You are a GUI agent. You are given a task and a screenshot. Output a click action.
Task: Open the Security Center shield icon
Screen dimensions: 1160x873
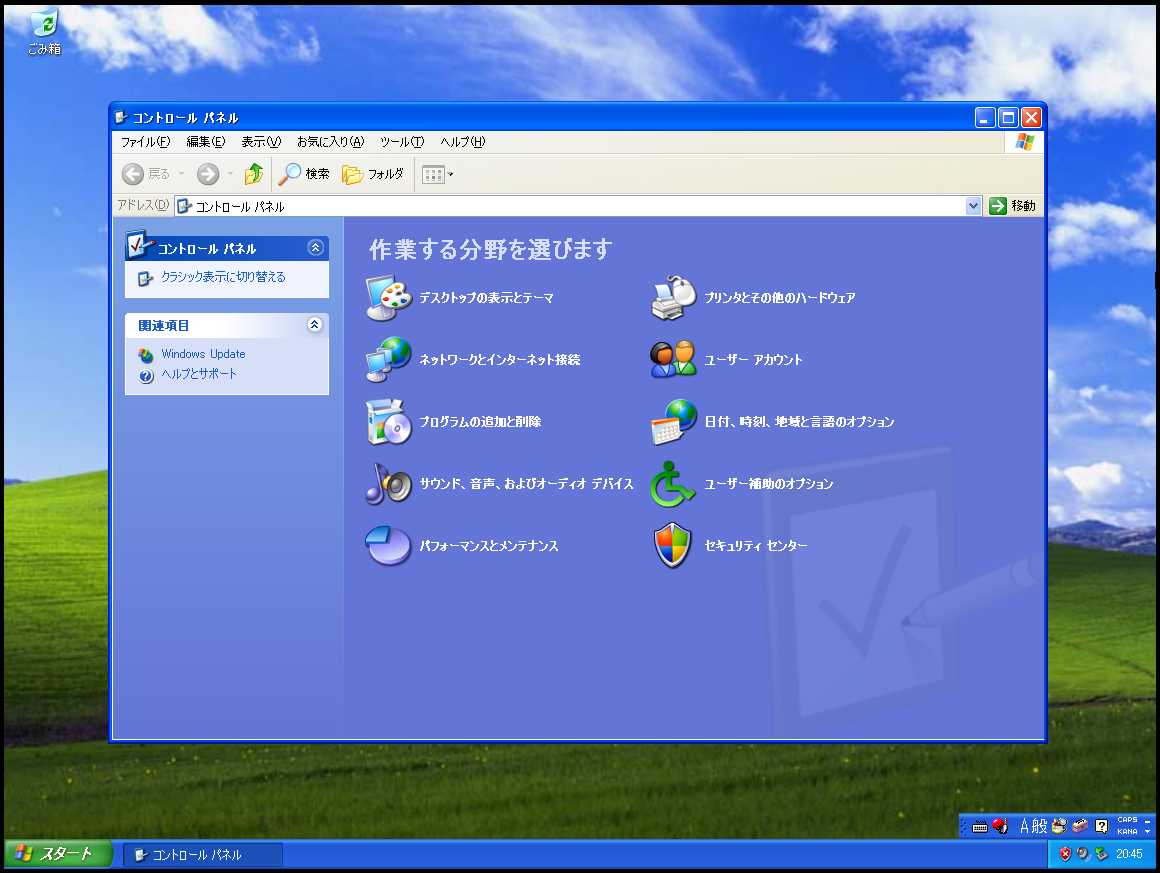coord(673,546)
